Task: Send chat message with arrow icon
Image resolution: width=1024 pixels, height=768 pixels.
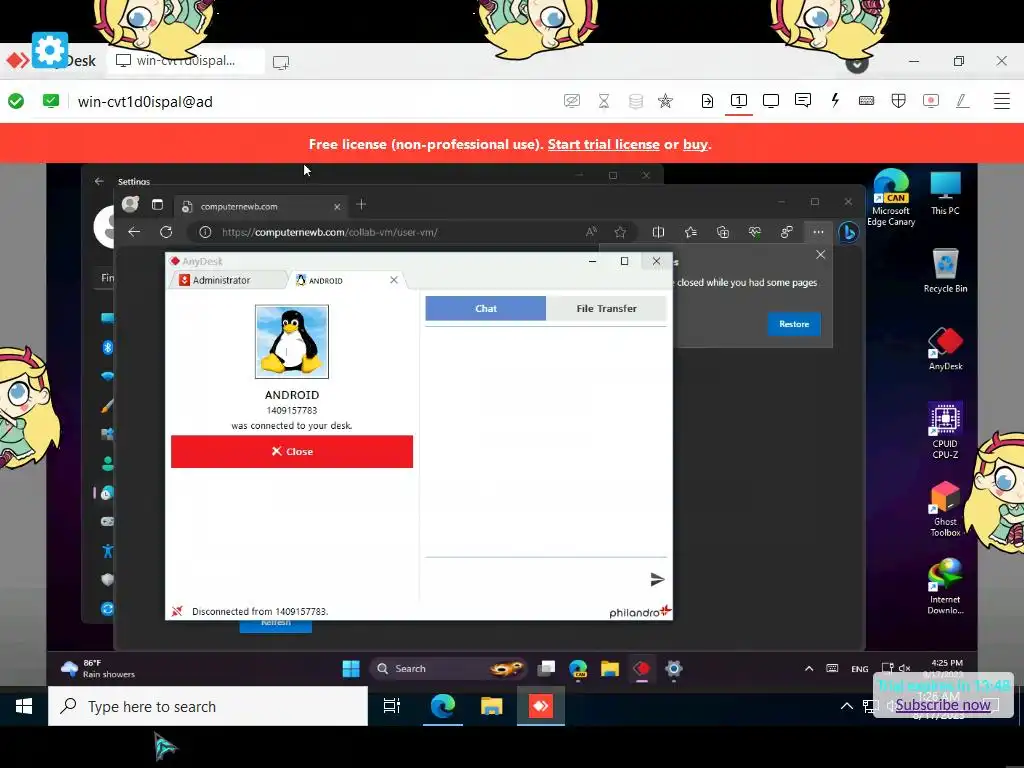Action: point(657,579)
